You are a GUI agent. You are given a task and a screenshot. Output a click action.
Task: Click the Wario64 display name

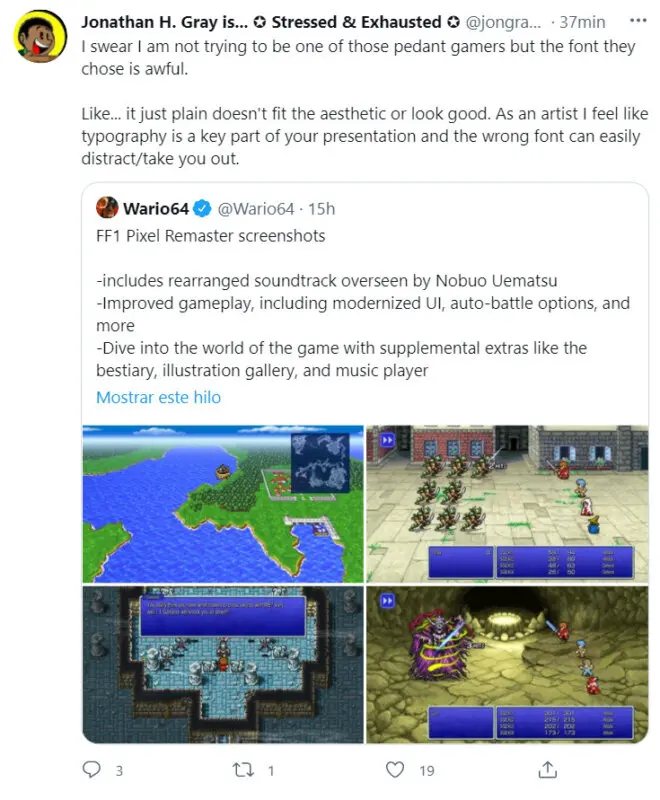(x=156, y=209)
